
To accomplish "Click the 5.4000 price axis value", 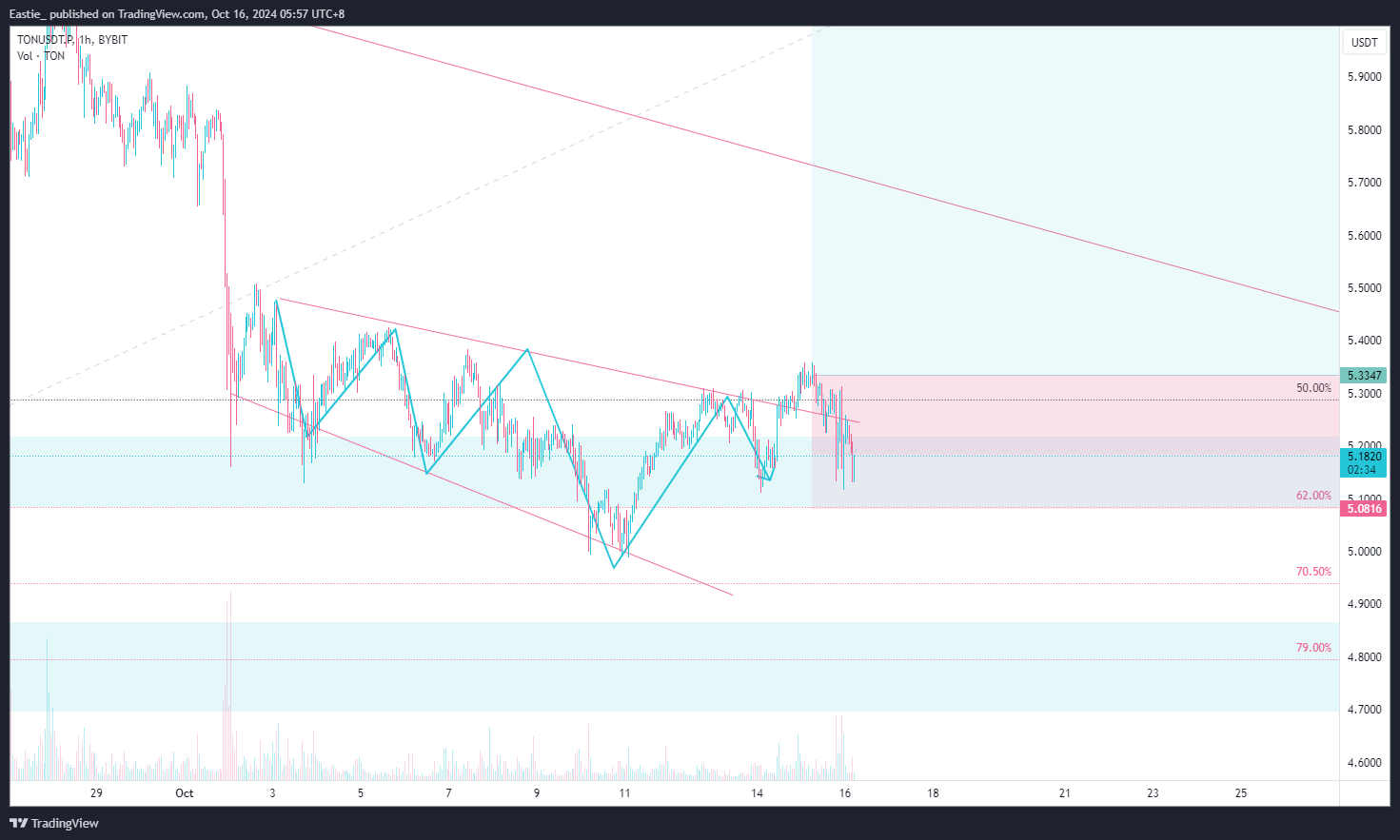I will (x=1365, y=341).
